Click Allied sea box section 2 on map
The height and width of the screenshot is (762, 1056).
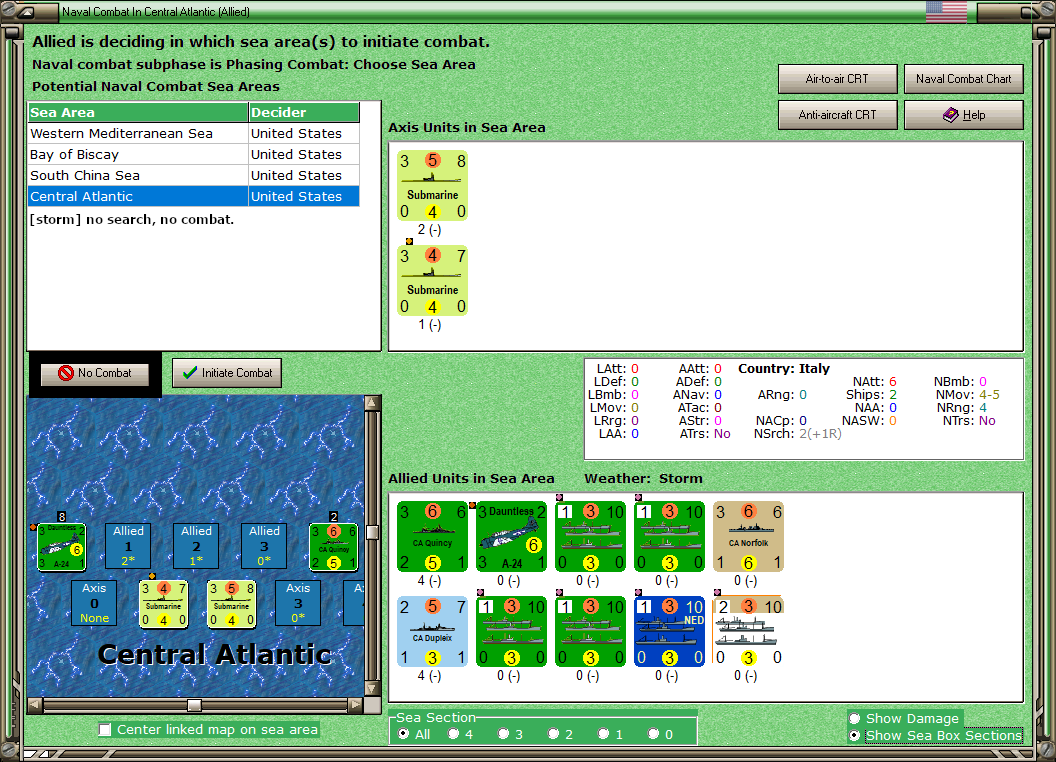[x=196, y=546]
